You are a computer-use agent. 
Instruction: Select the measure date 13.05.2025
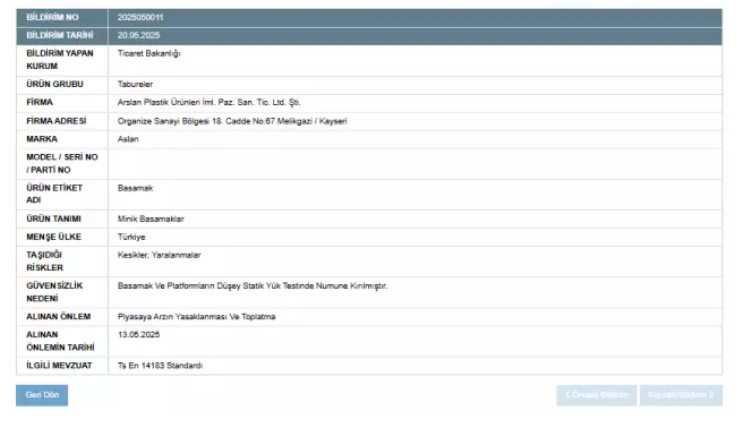(x=138, y=334)
